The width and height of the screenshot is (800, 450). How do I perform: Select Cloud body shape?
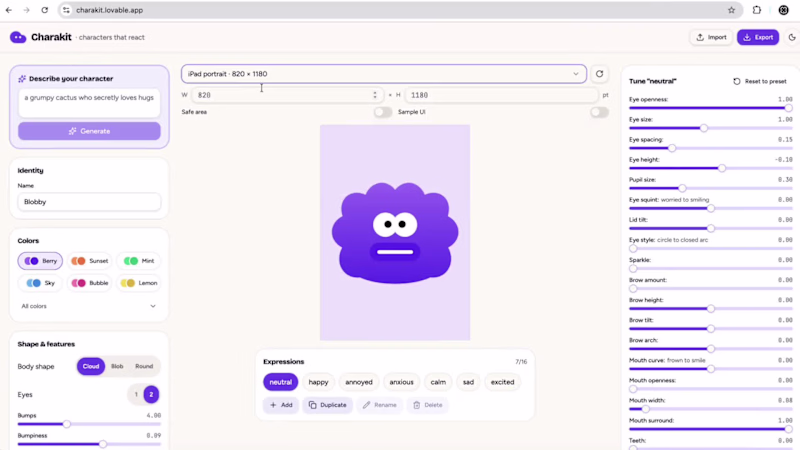click(91, 366)
